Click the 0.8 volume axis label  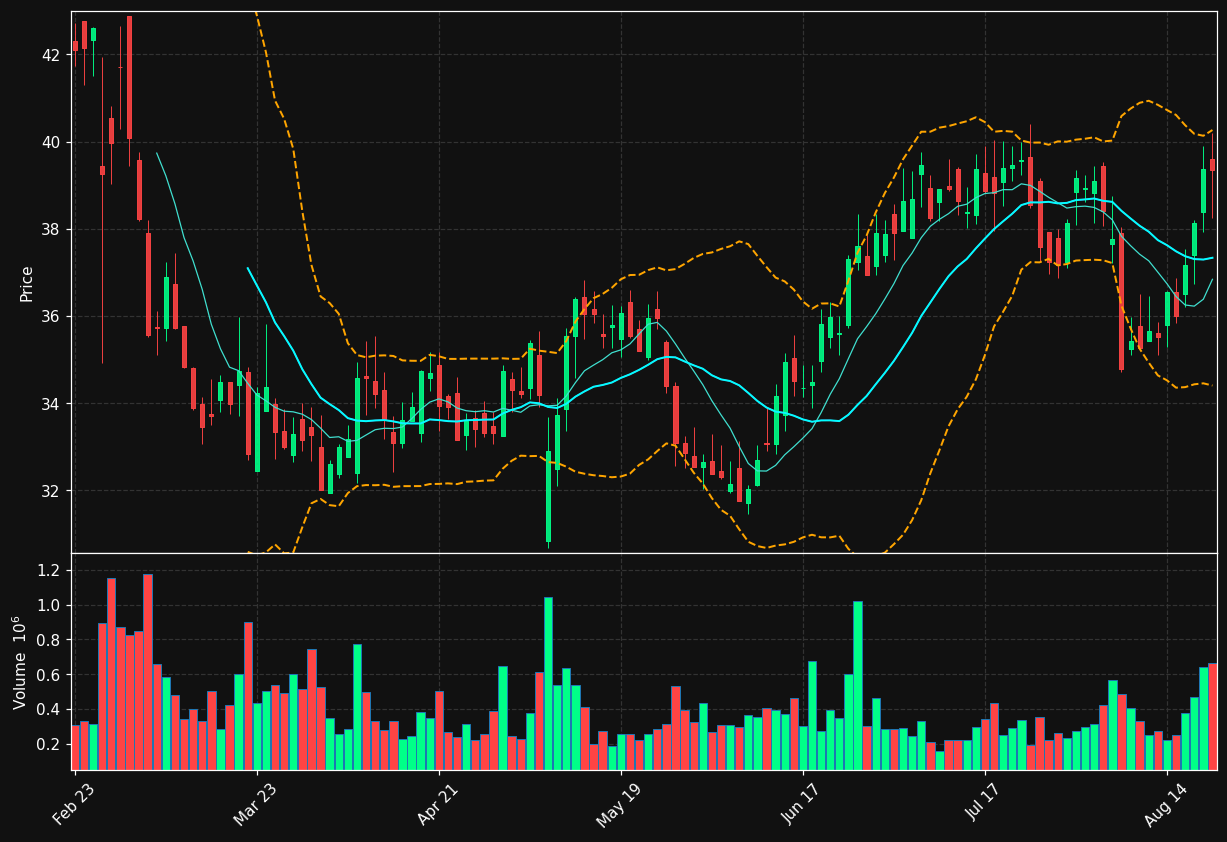point(49,640)
